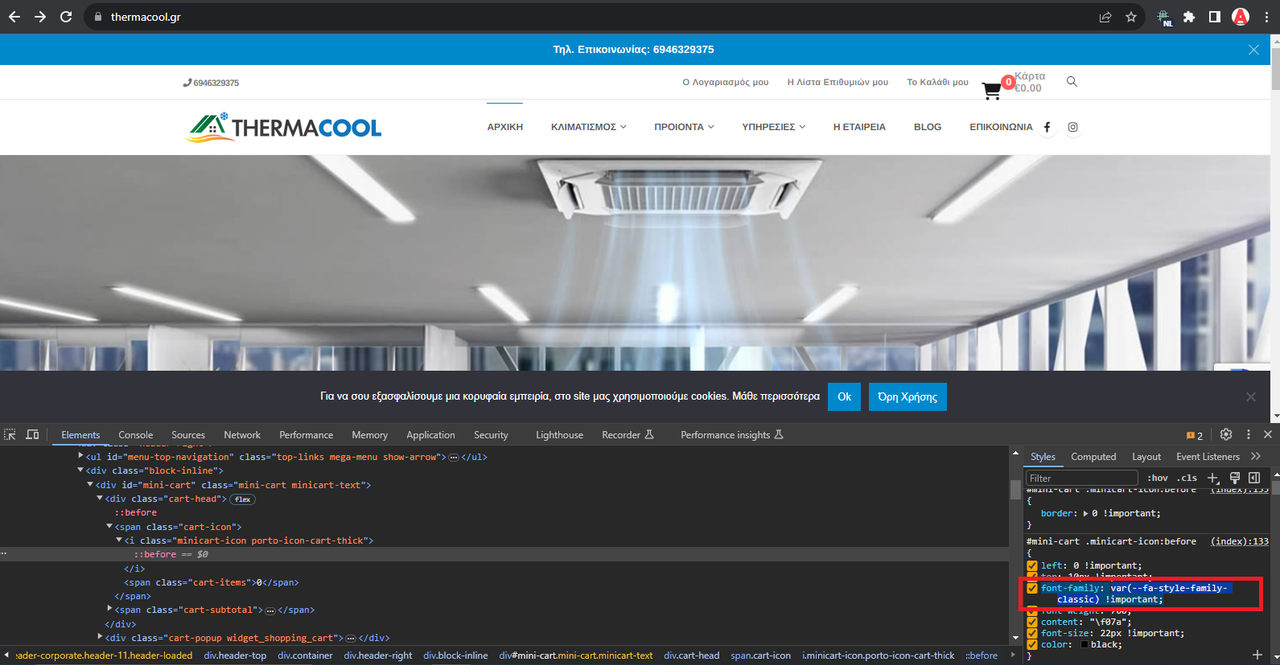The width and height of the screenshot is (1280, 665).
Task: Open the Facebook icon in site menu
Action: tap(1047, 127)
